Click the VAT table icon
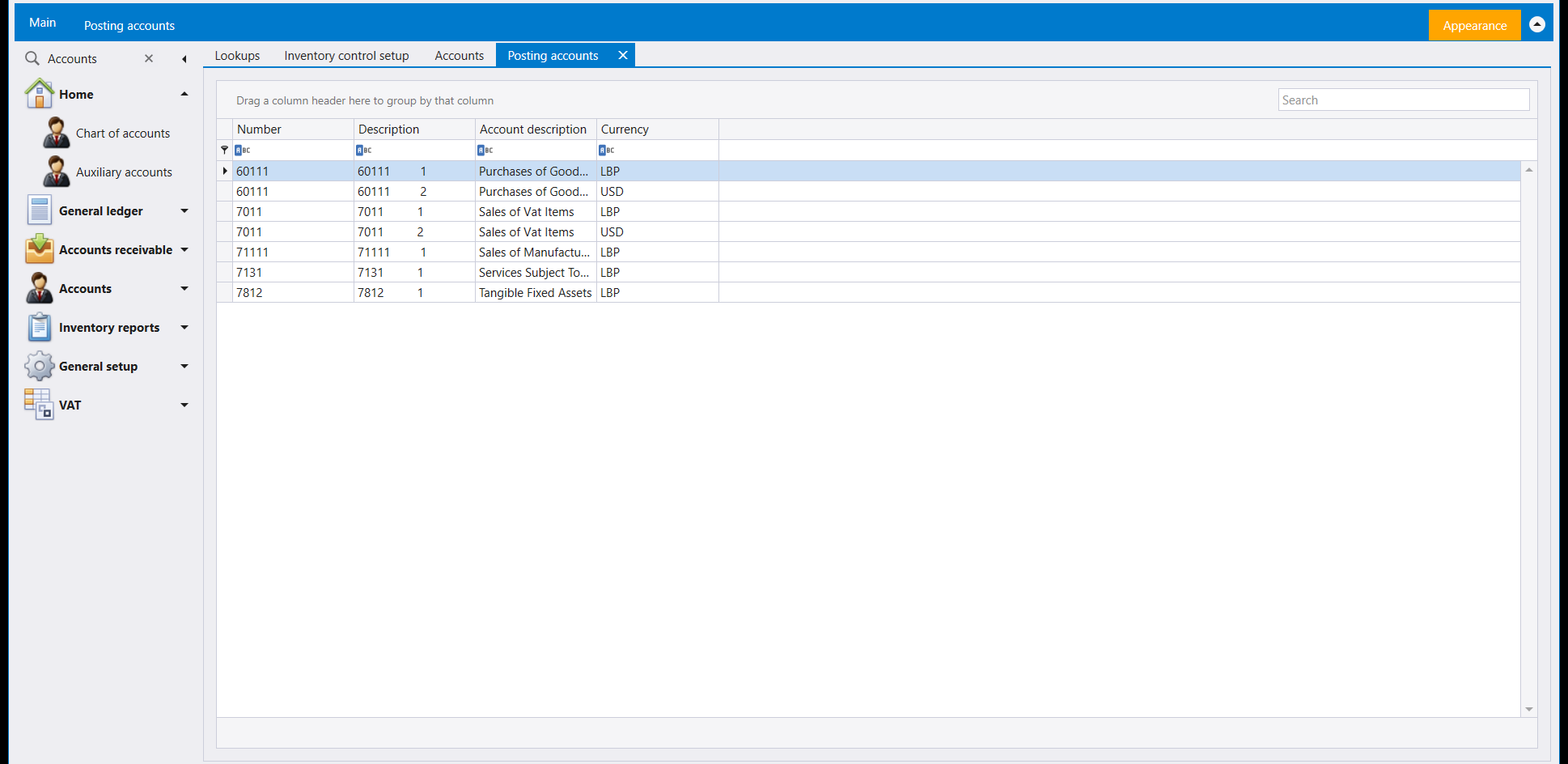 pyautogui.click(x=39, y=404)
